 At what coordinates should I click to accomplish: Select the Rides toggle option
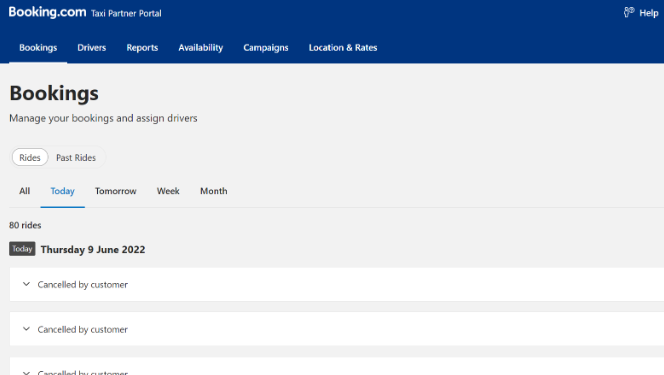pos(30,157)
